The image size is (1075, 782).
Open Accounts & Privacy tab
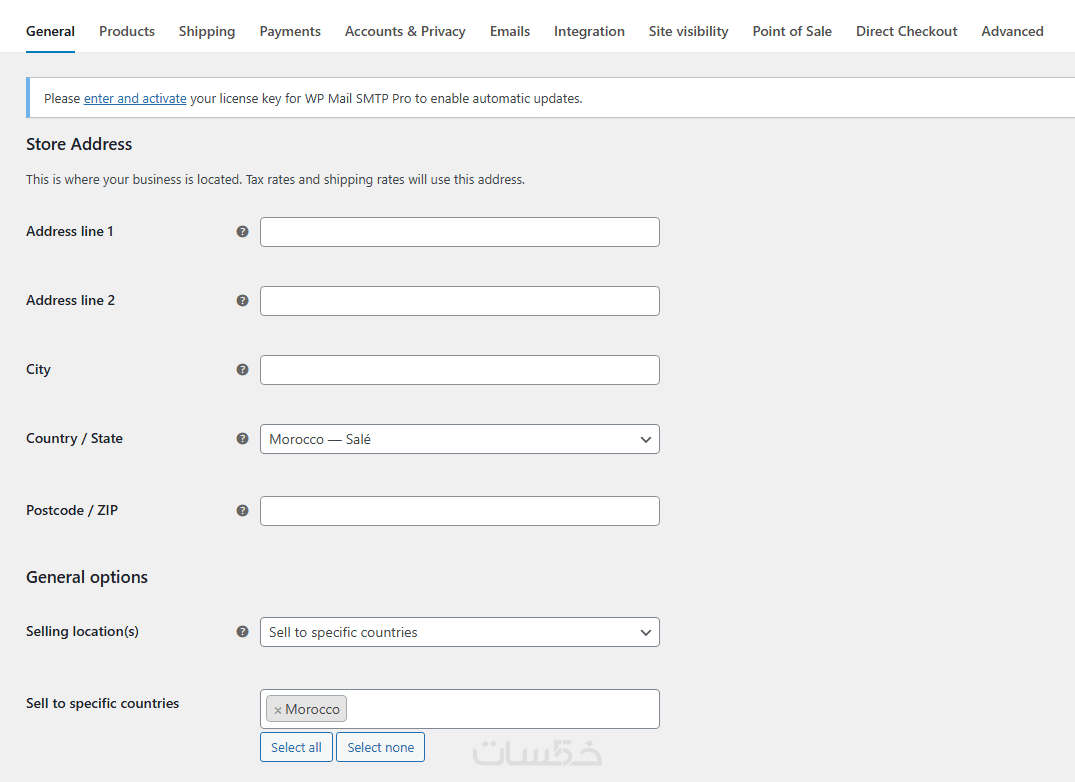click(x=405, y=31)
